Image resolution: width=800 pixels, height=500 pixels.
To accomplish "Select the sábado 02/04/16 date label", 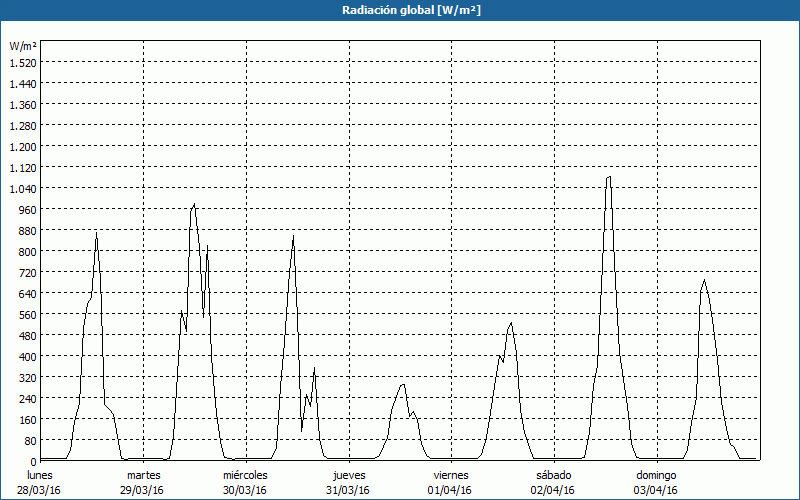I will [x=553, y=482].
